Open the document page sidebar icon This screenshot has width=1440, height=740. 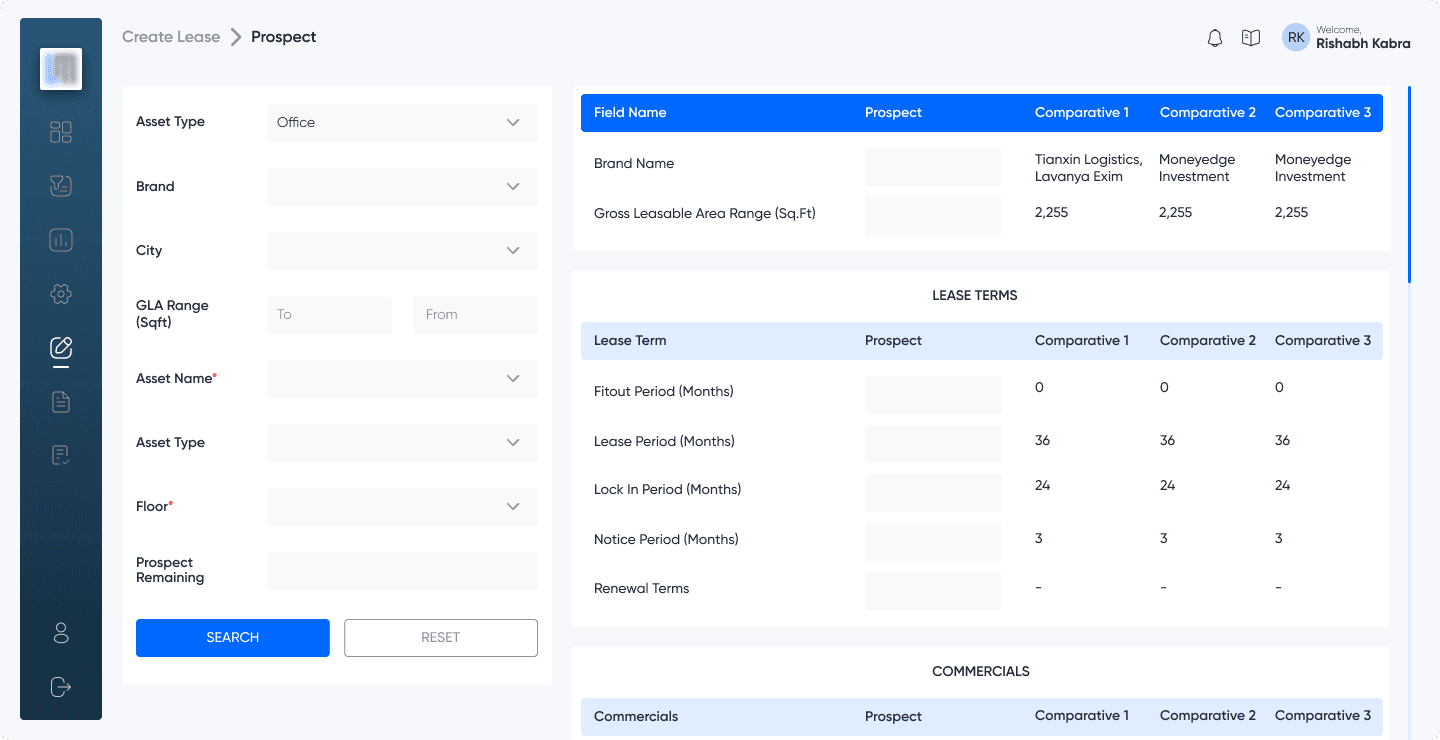click(61, 402)
